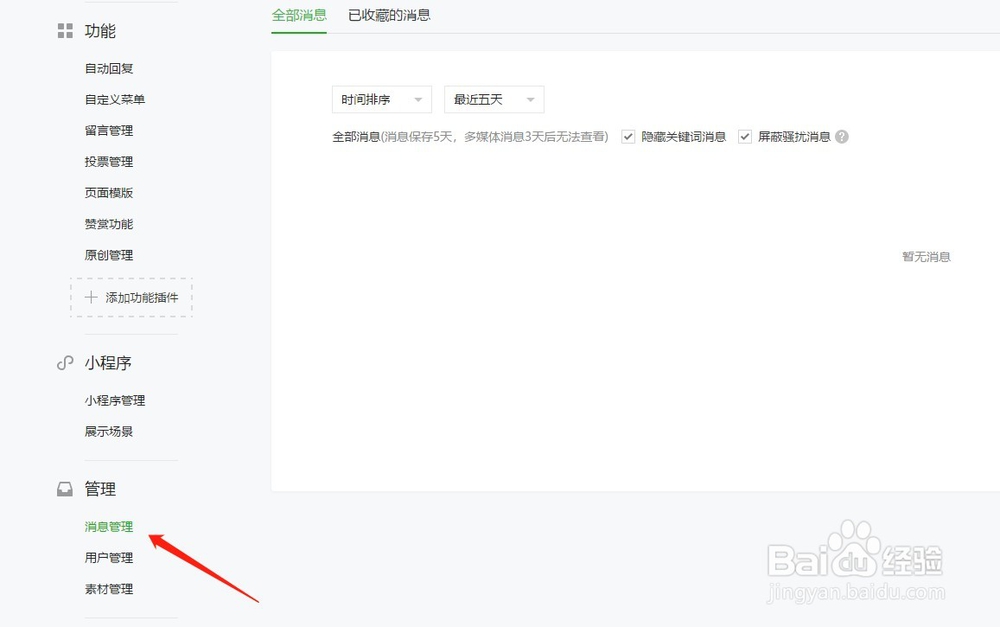Open 自动回复 in the sidebar
The height and width of the screenshot is (627, 1000).
point(109,68)
